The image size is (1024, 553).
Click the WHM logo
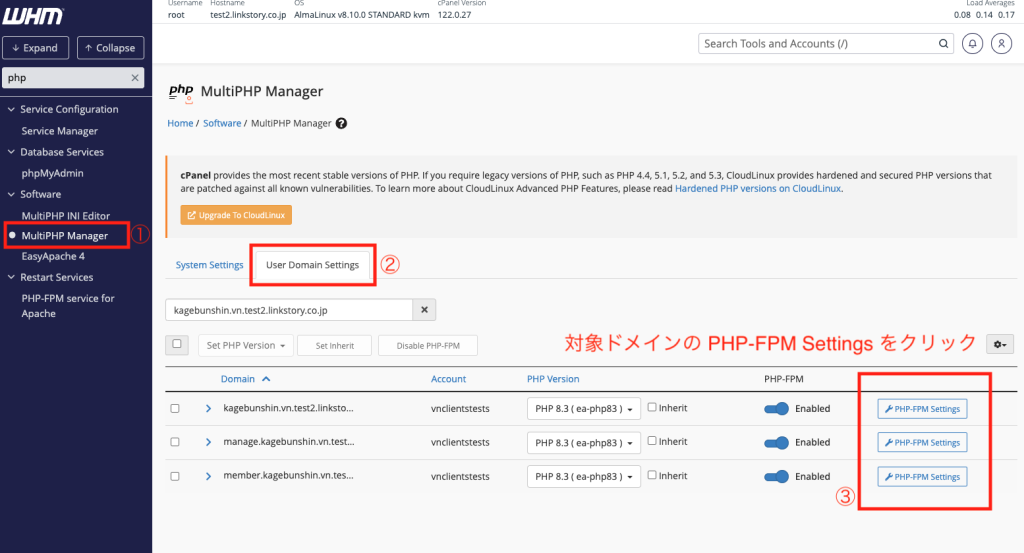34,16
